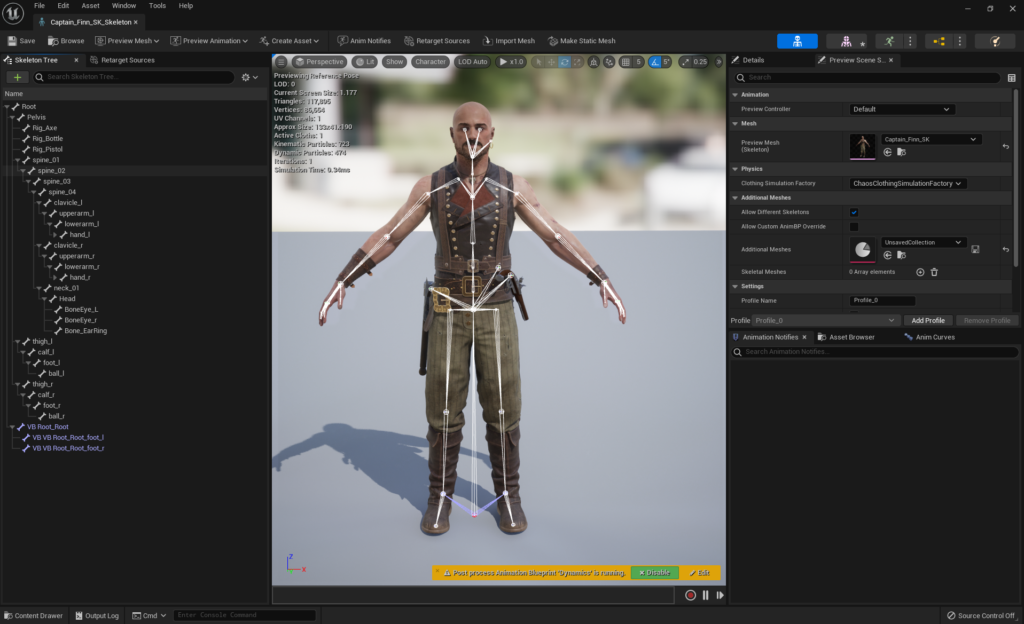Empty the Skeletal Meshes array with trash icon
1024x624 pixels.
(934, 272)
